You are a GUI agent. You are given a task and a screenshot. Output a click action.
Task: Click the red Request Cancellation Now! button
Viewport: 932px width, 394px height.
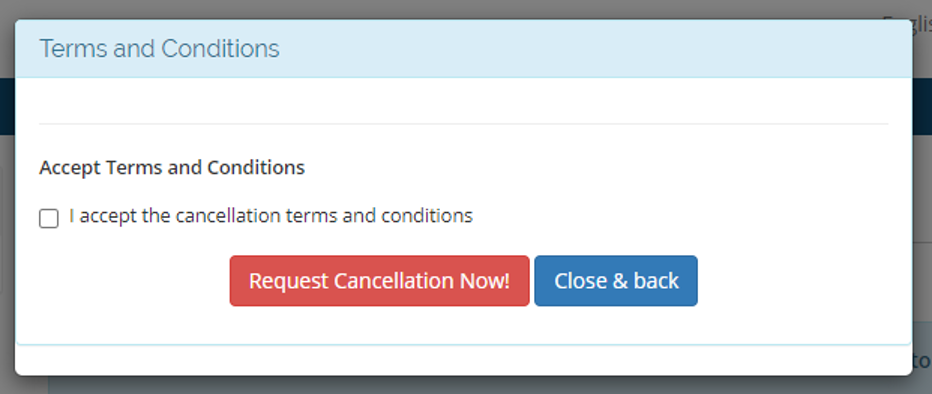[x=379, y=280]
